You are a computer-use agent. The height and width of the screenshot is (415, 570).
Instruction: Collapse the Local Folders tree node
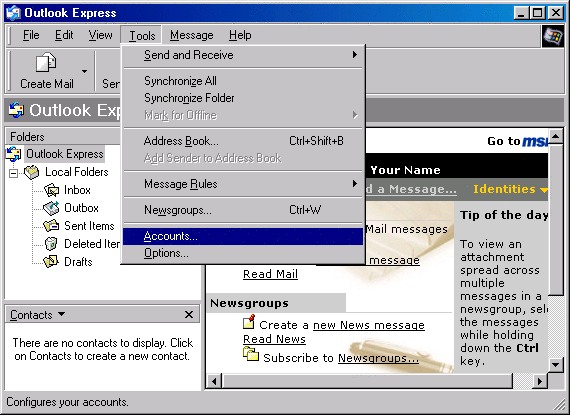tap(13, 173)
